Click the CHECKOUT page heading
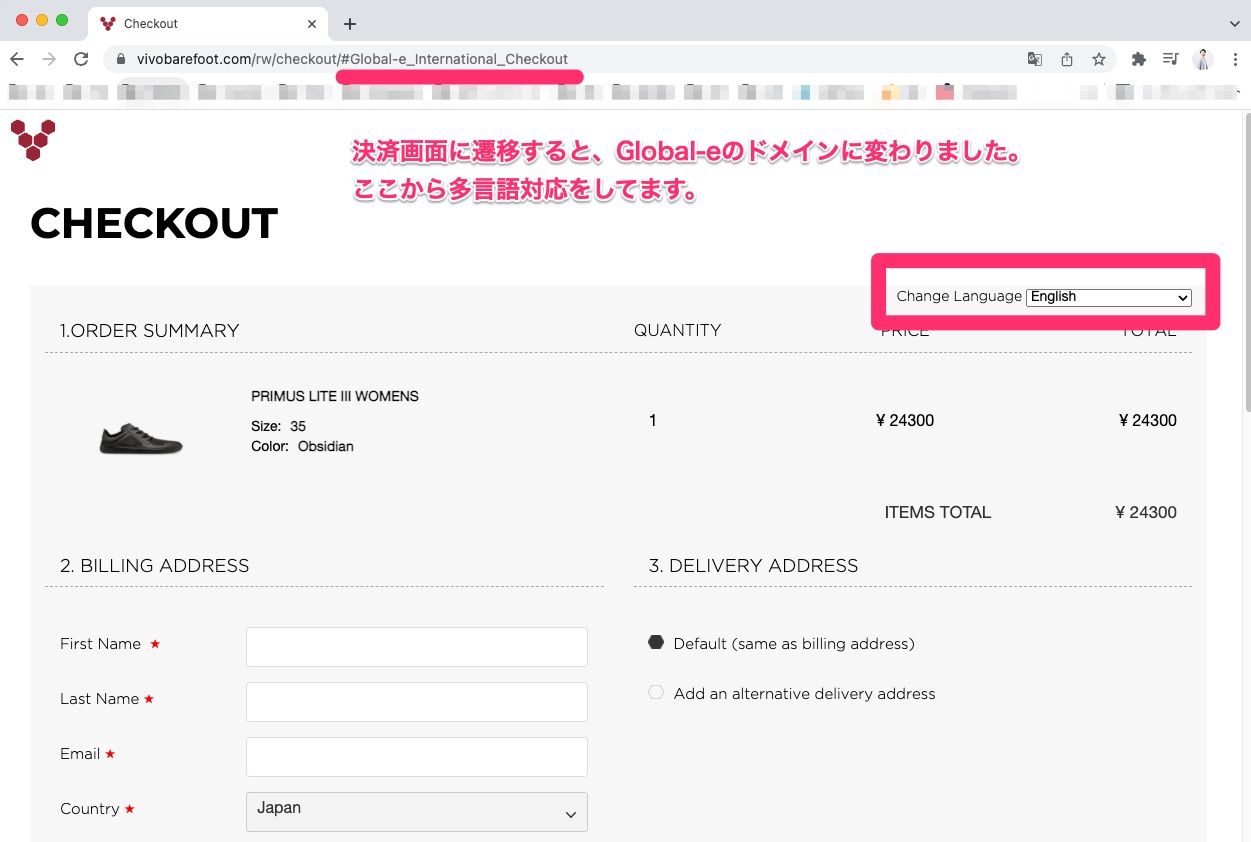This screenshot has width=1251, height=842. 154,224
